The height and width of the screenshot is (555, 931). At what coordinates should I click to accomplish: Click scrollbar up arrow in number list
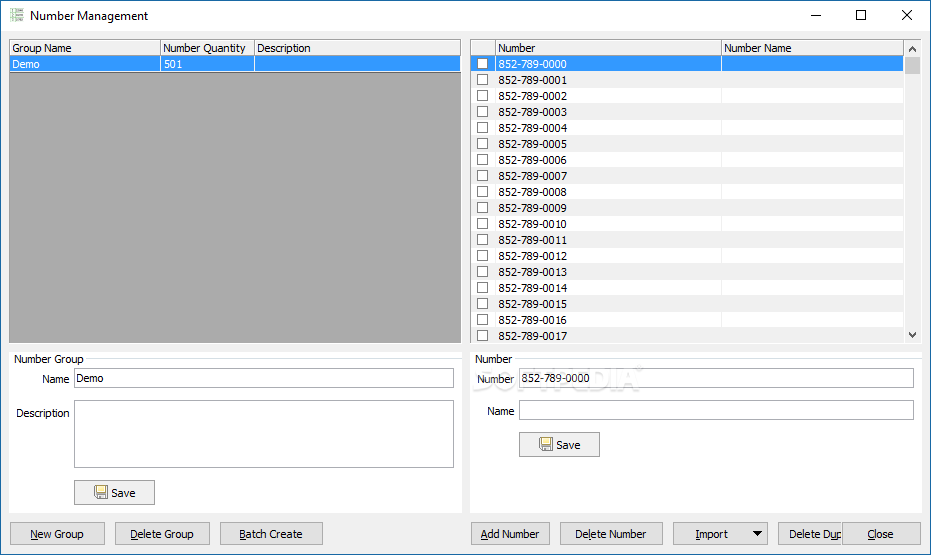[913, 49]
